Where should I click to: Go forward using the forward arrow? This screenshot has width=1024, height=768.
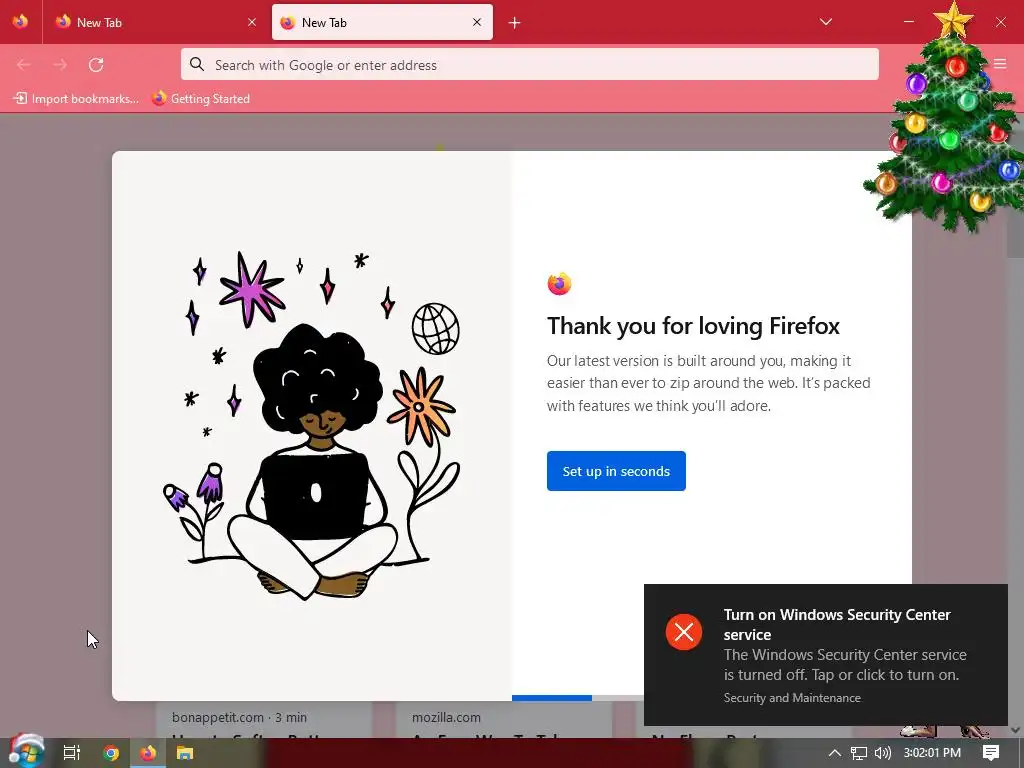60,65
